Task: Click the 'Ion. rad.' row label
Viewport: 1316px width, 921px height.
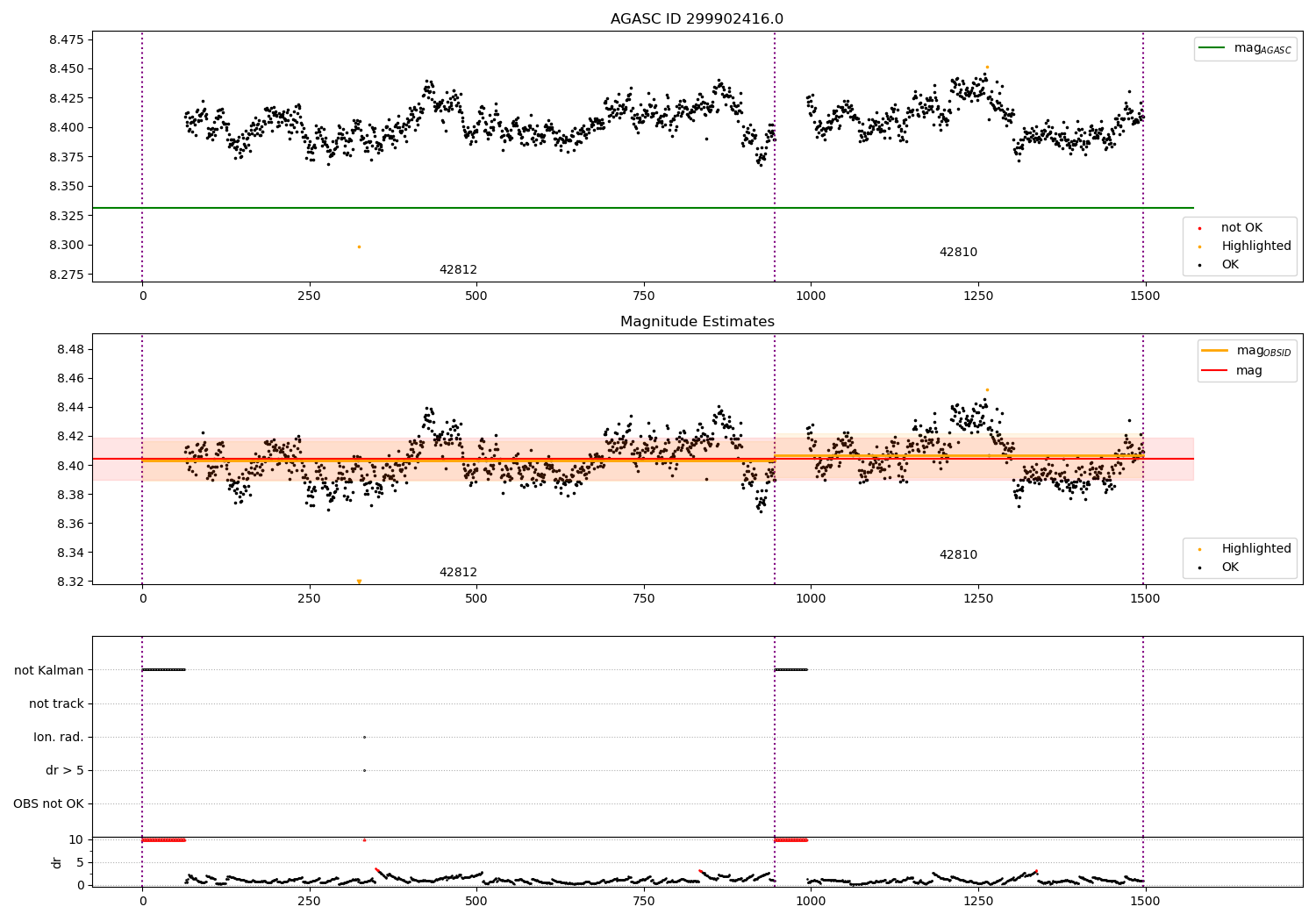Action: (x=59, y=738)
